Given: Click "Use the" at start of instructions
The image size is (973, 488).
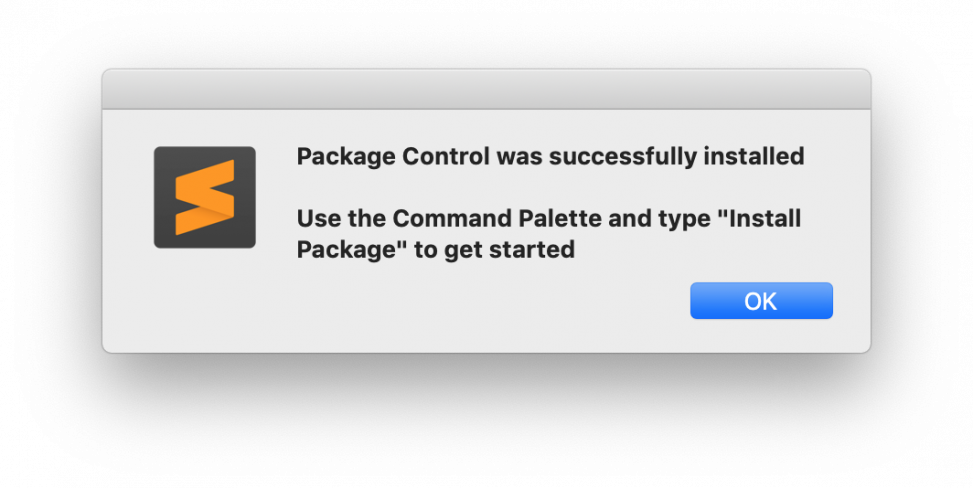Looking at the screenshot, I should pos(340,218).
